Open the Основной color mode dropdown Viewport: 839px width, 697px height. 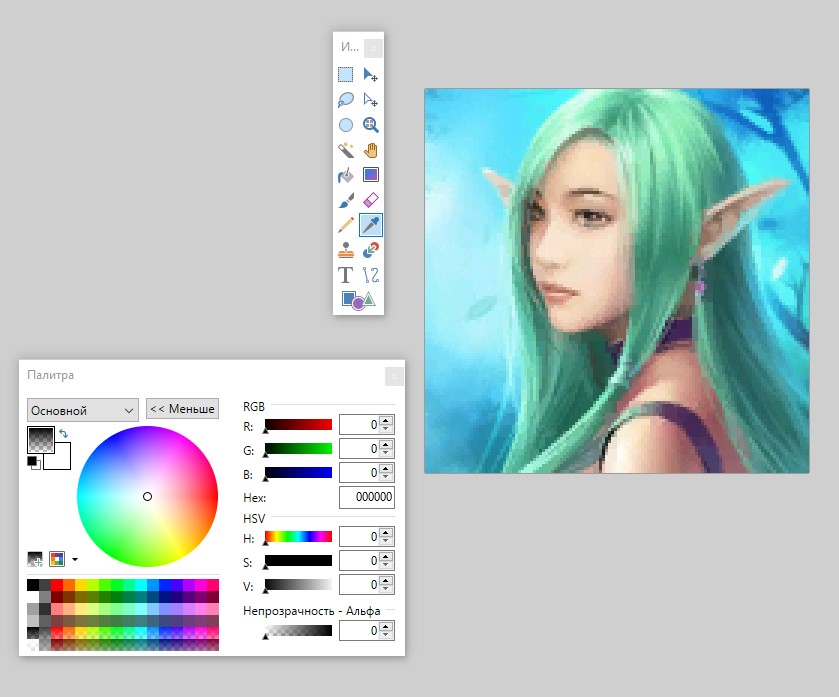pos(83,410)
